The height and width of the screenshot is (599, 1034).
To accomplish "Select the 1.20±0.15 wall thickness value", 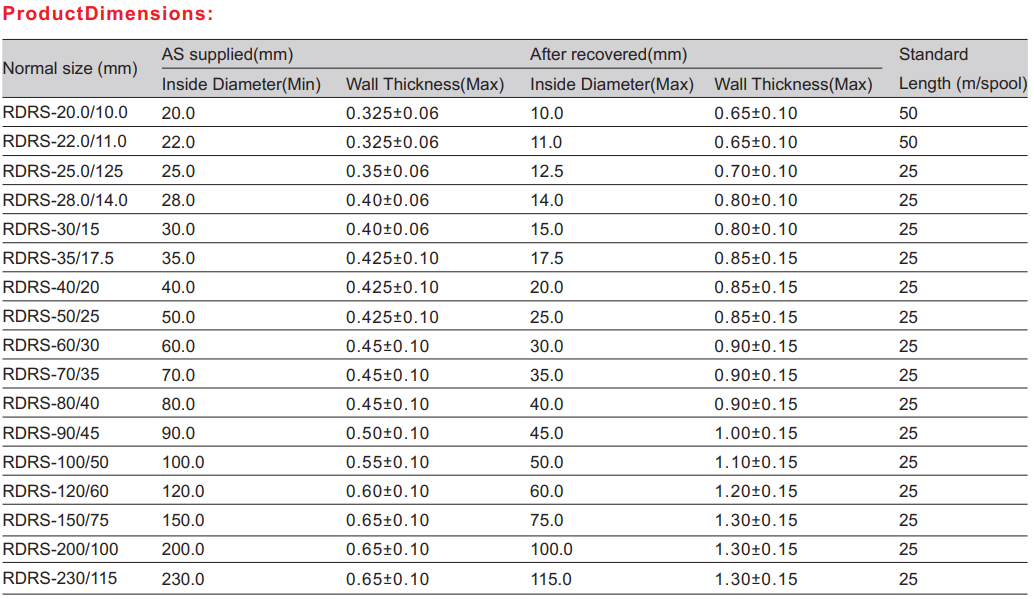I will (755, 491).
